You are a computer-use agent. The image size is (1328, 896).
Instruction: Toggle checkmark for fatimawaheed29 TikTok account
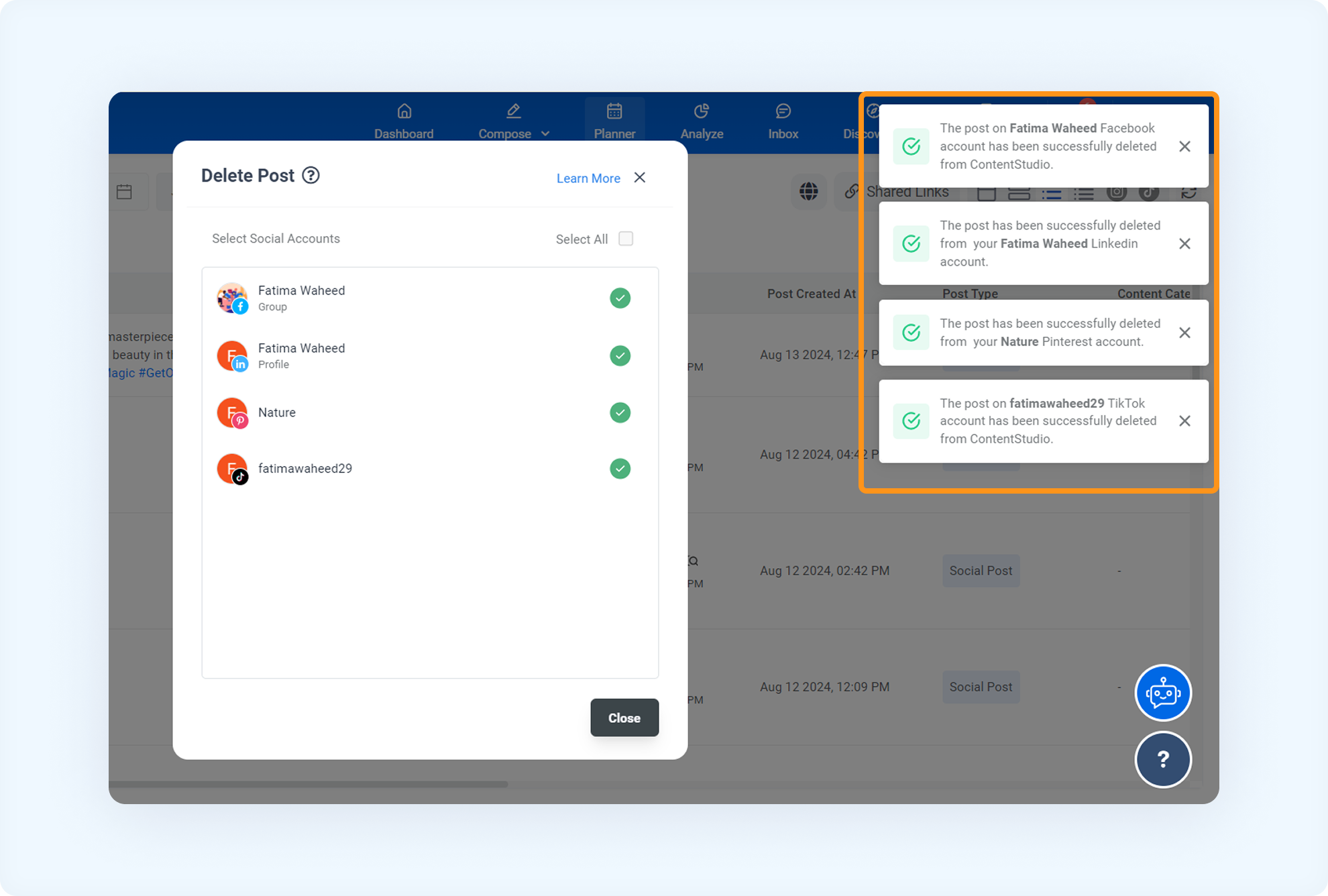coord(620,469)
